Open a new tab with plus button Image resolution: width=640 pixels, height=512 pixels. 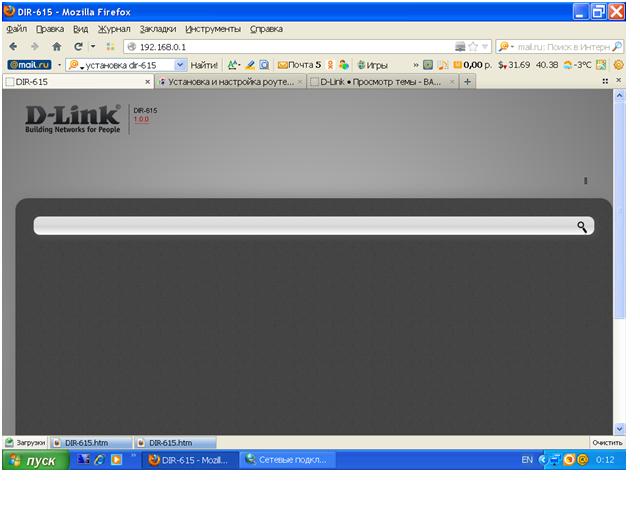point(467,82)
